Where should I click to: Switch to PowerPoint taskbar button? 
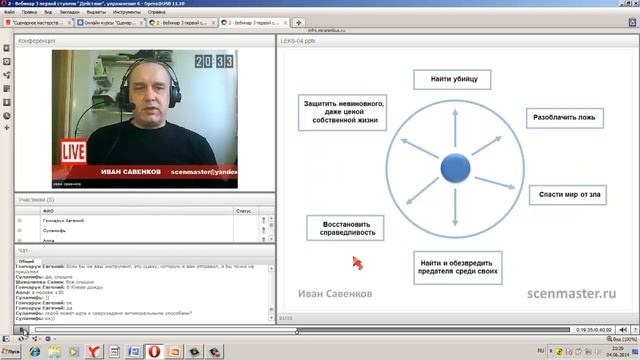coord(175,351)
